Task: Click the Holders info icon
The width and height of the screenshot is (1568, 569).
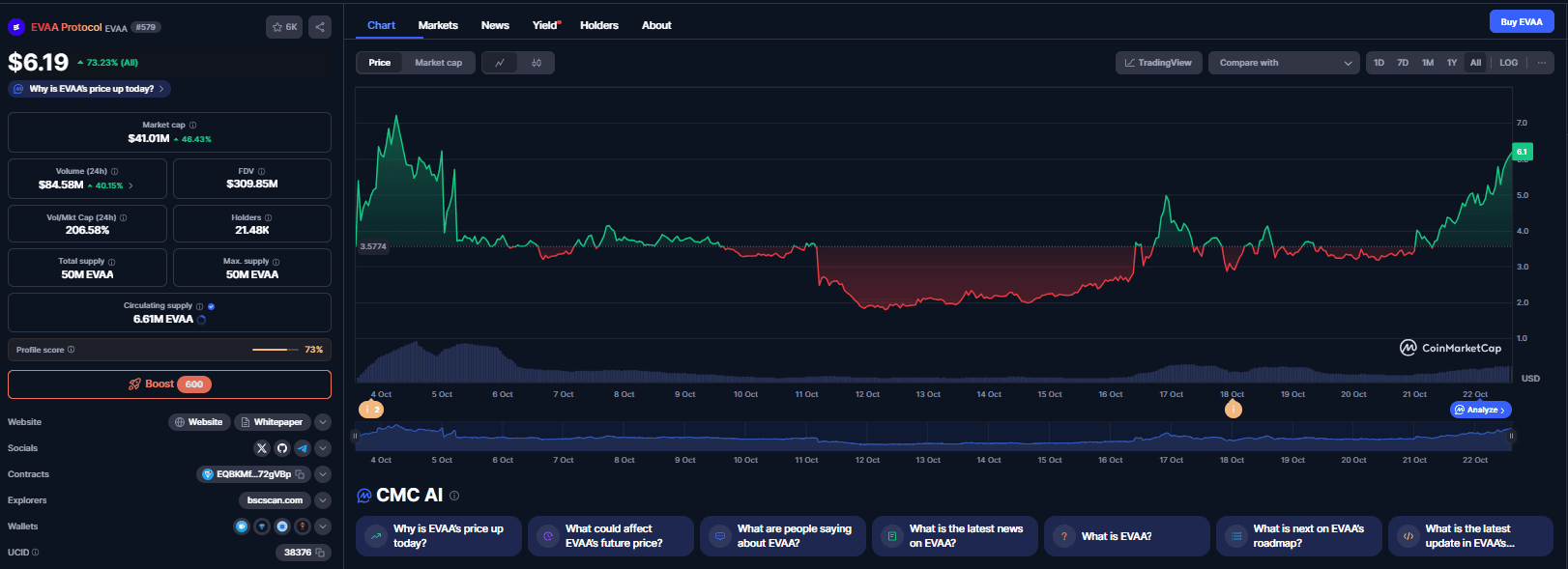Action: [268, 217]
